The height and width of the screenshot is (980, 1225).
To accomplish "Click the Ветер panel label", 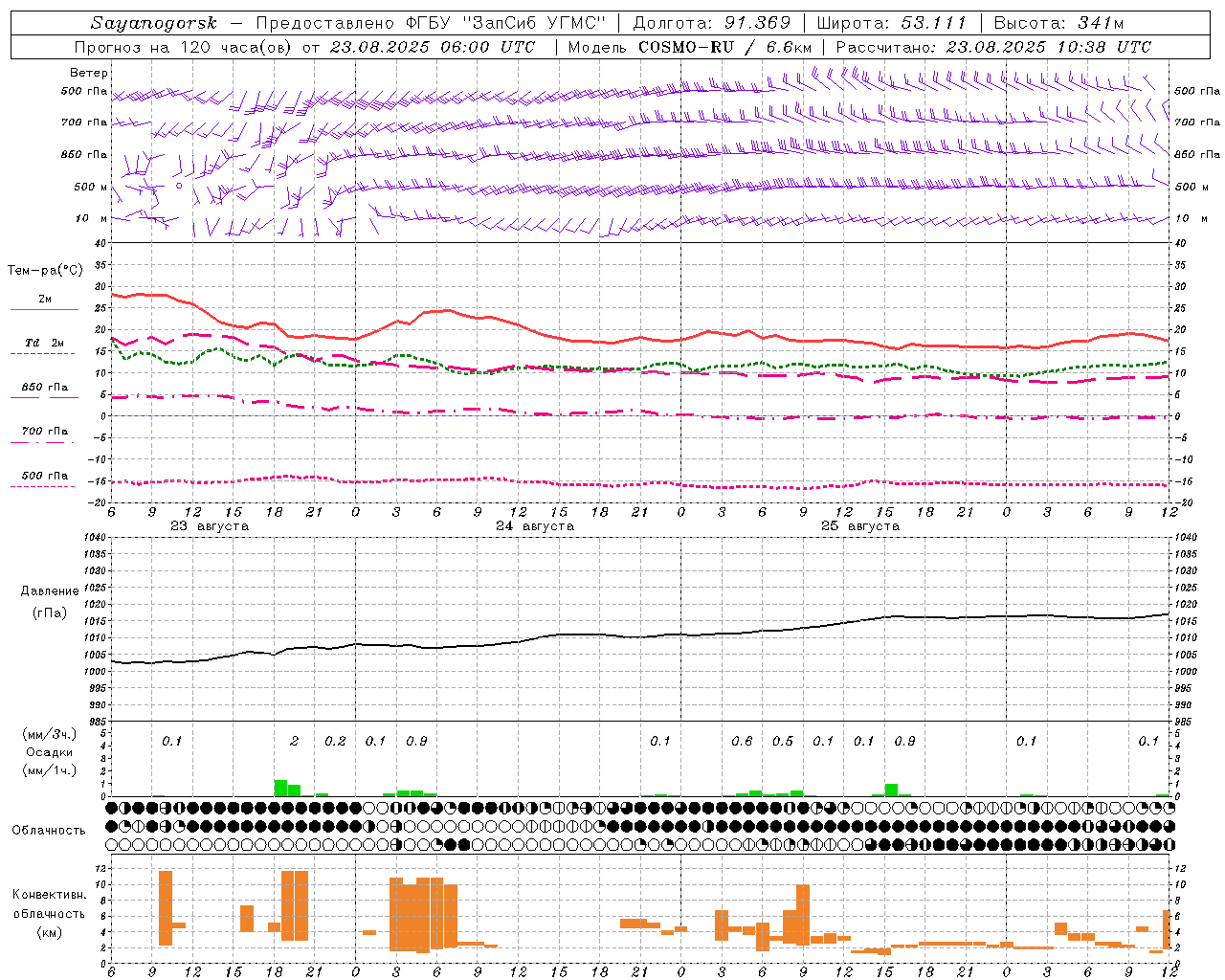I will pos(89,73).
